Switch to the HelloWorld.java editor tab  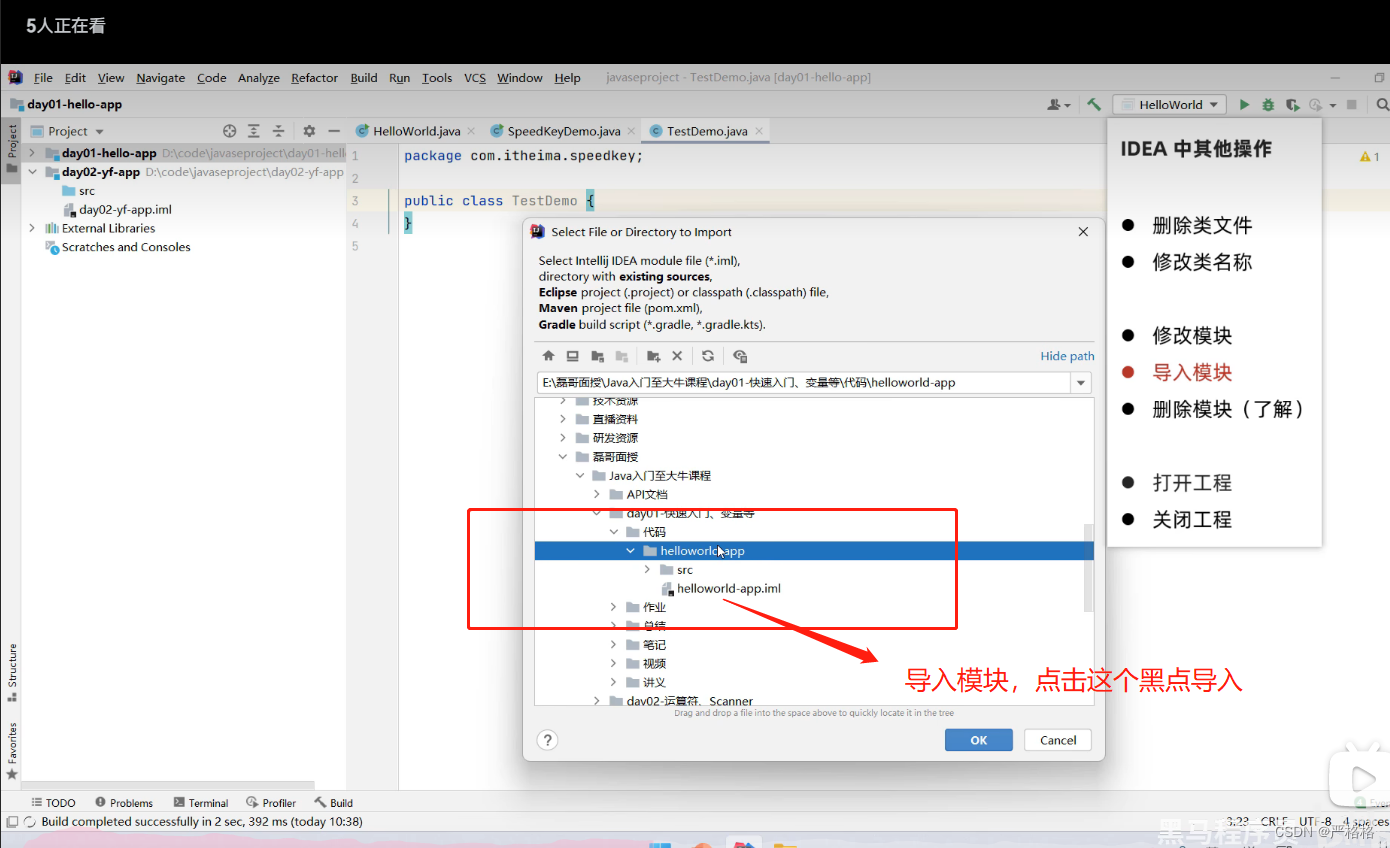(416, 131)
